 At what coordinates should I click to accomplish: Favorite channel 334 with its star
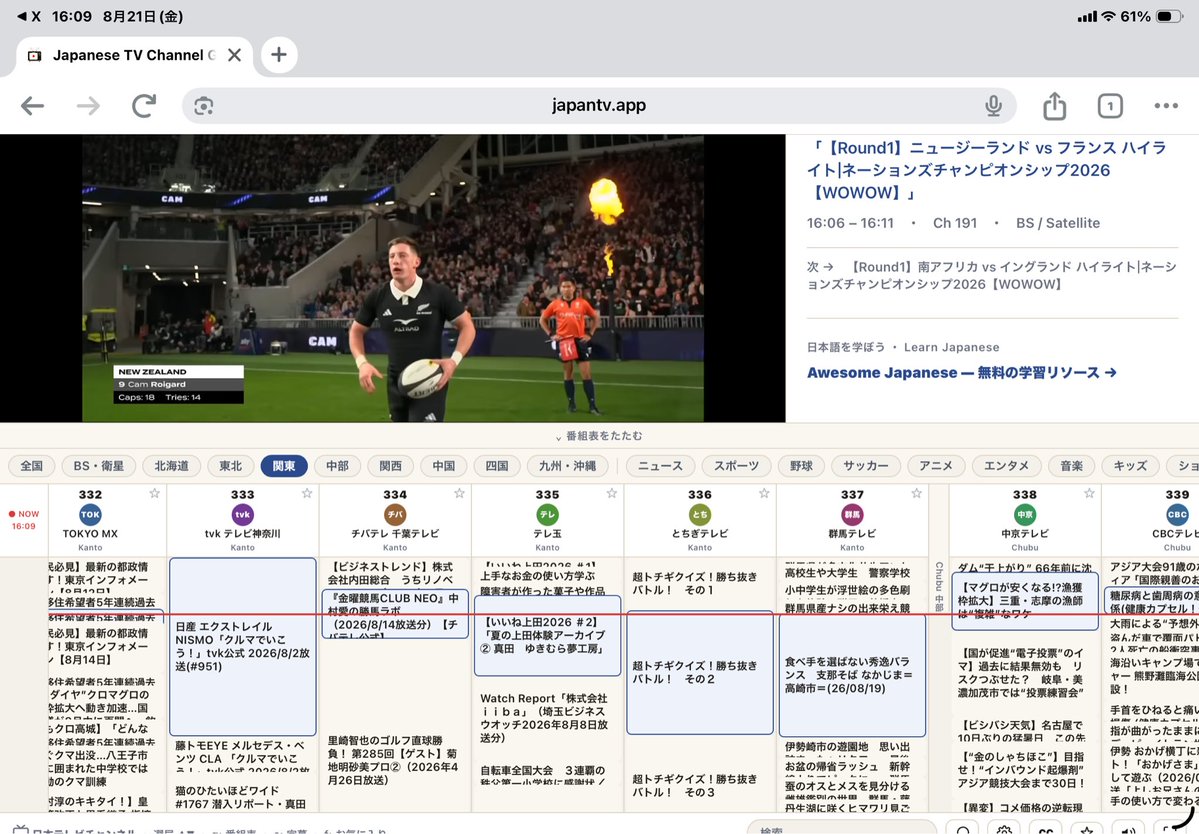tap(459, 494)
